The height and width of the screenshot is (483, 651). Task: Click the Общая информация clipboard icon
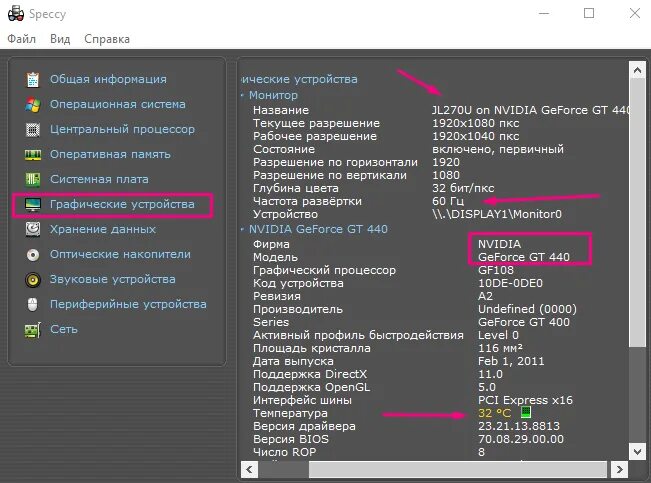click(33, 79)
